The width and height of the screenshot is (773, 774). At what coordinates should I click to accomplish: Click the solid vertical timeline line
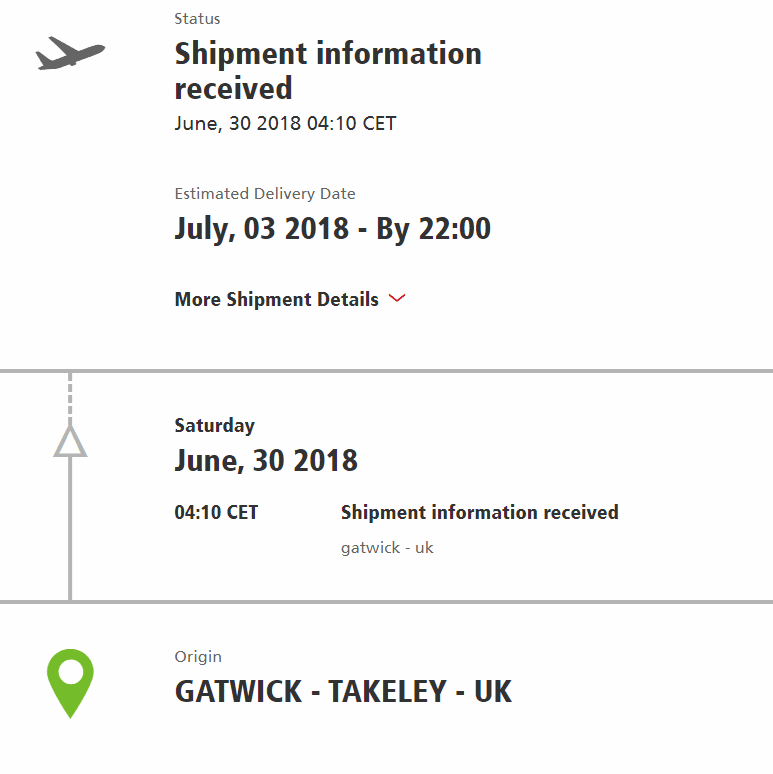70,528
